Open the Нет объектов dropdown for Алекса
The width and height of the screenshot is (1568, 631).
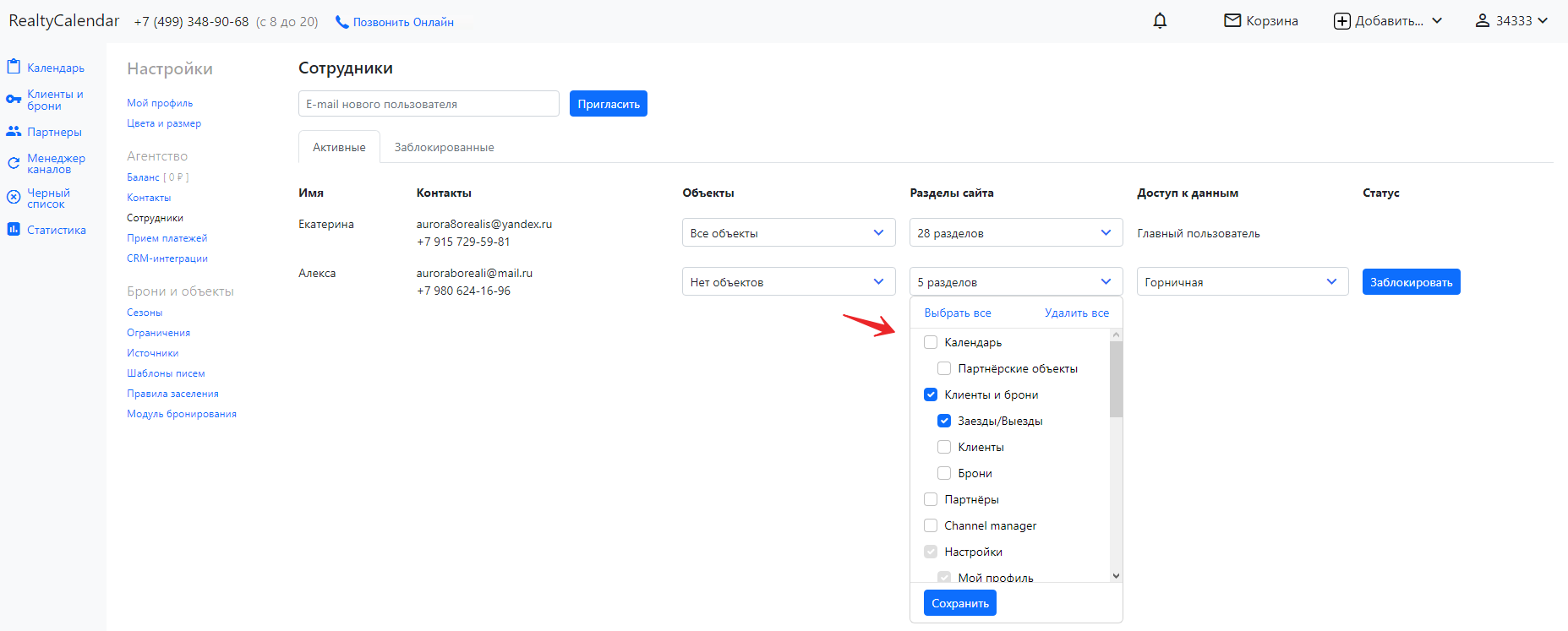coord(789,281)
